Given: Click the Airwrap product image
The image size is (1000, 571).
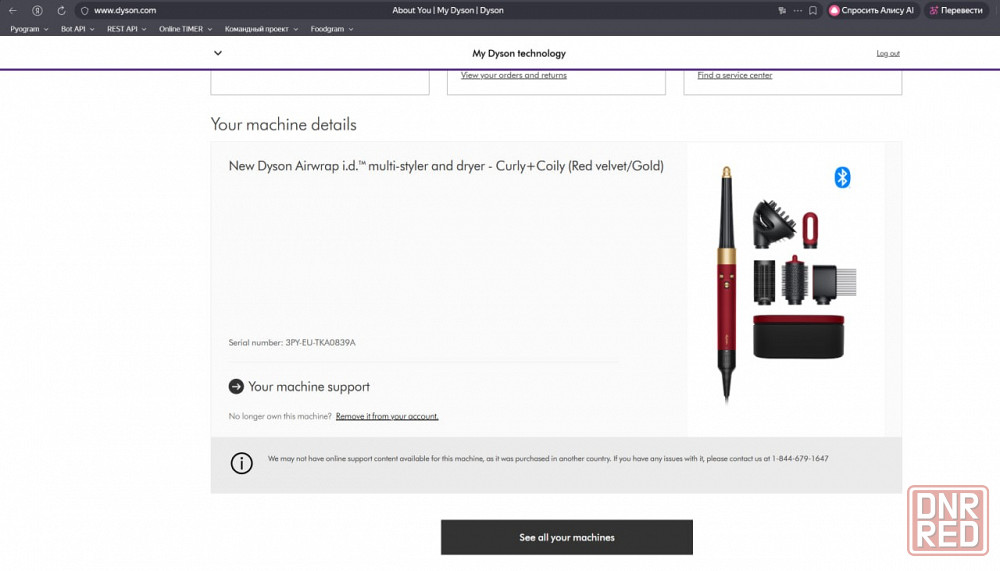Looking at the screenshot, I should [x=785, y=285].
